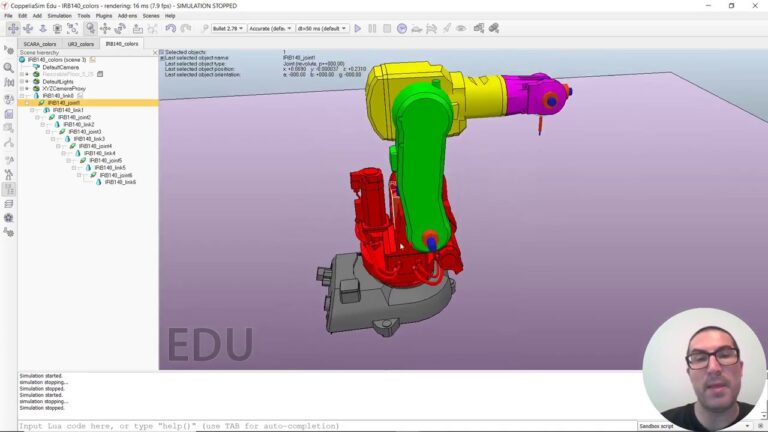Open the Edit menu

[23, 16]
